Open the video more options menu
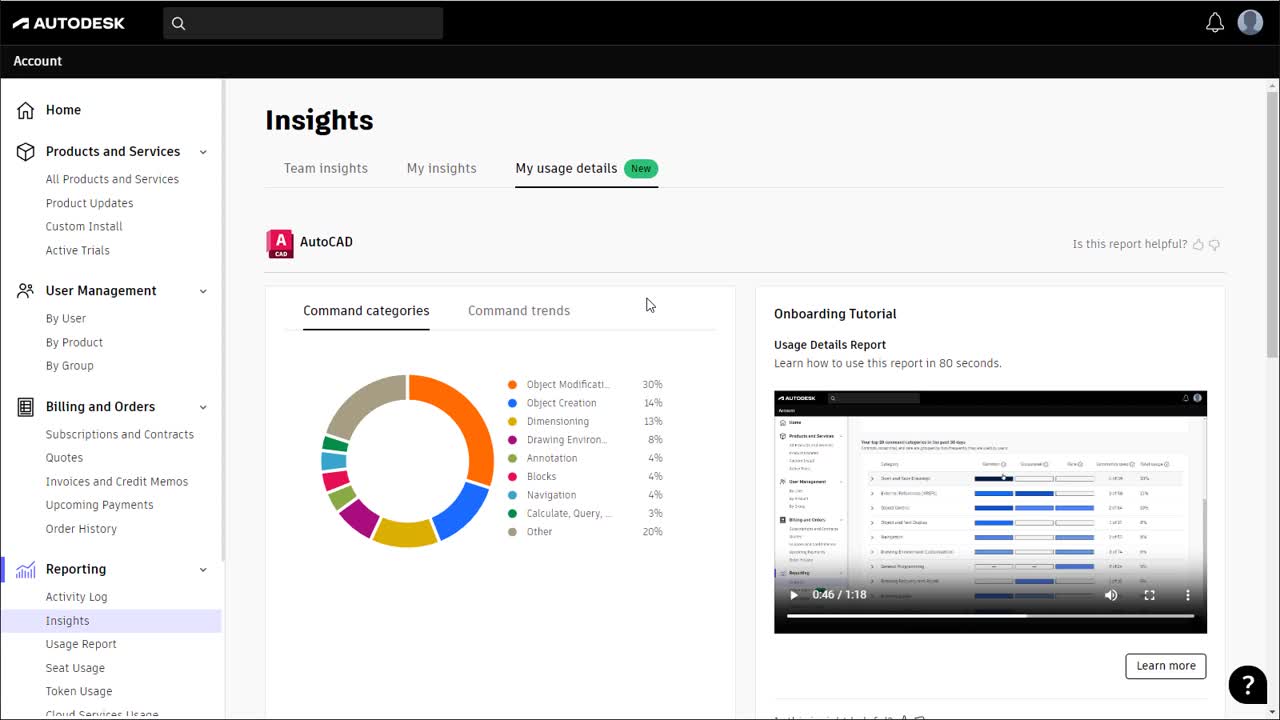Image resolution: width=1280 pixels, height=720 pixels. (1188, 595)
